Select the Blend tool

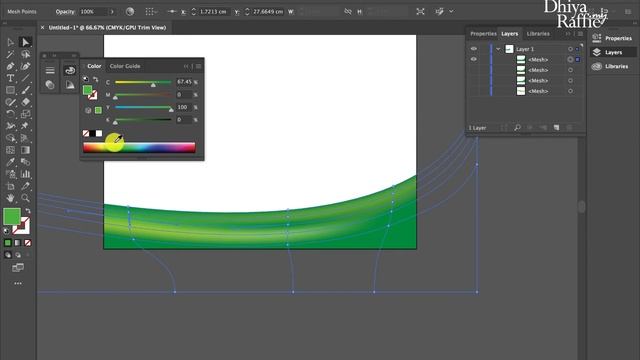[25, 162]
